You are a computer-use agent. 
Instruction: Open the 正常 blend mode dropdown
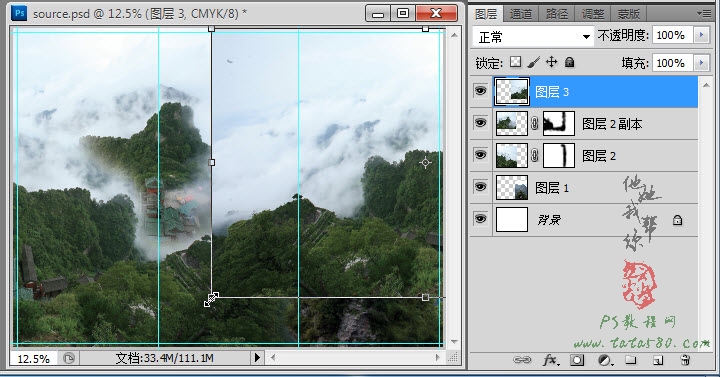pos(533,37)
